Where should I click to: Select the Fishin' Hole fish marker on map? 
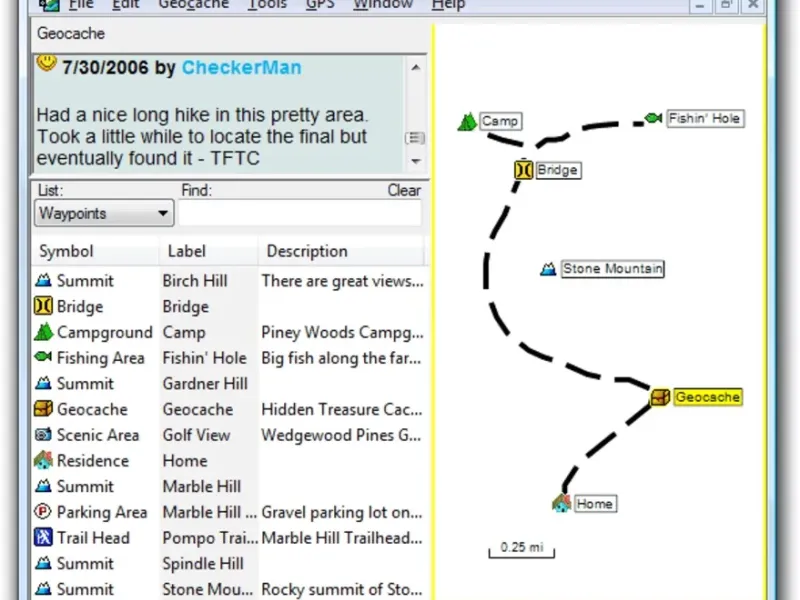(654, 118)
